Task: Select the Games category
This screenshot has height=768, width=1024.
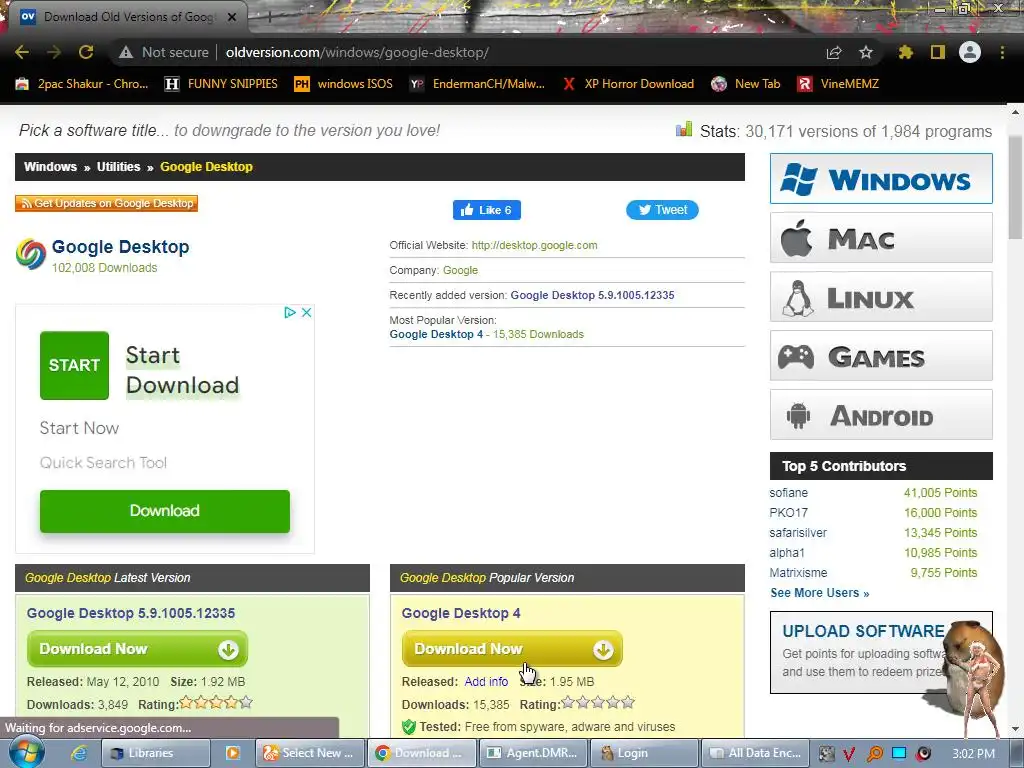Action: 881,356
